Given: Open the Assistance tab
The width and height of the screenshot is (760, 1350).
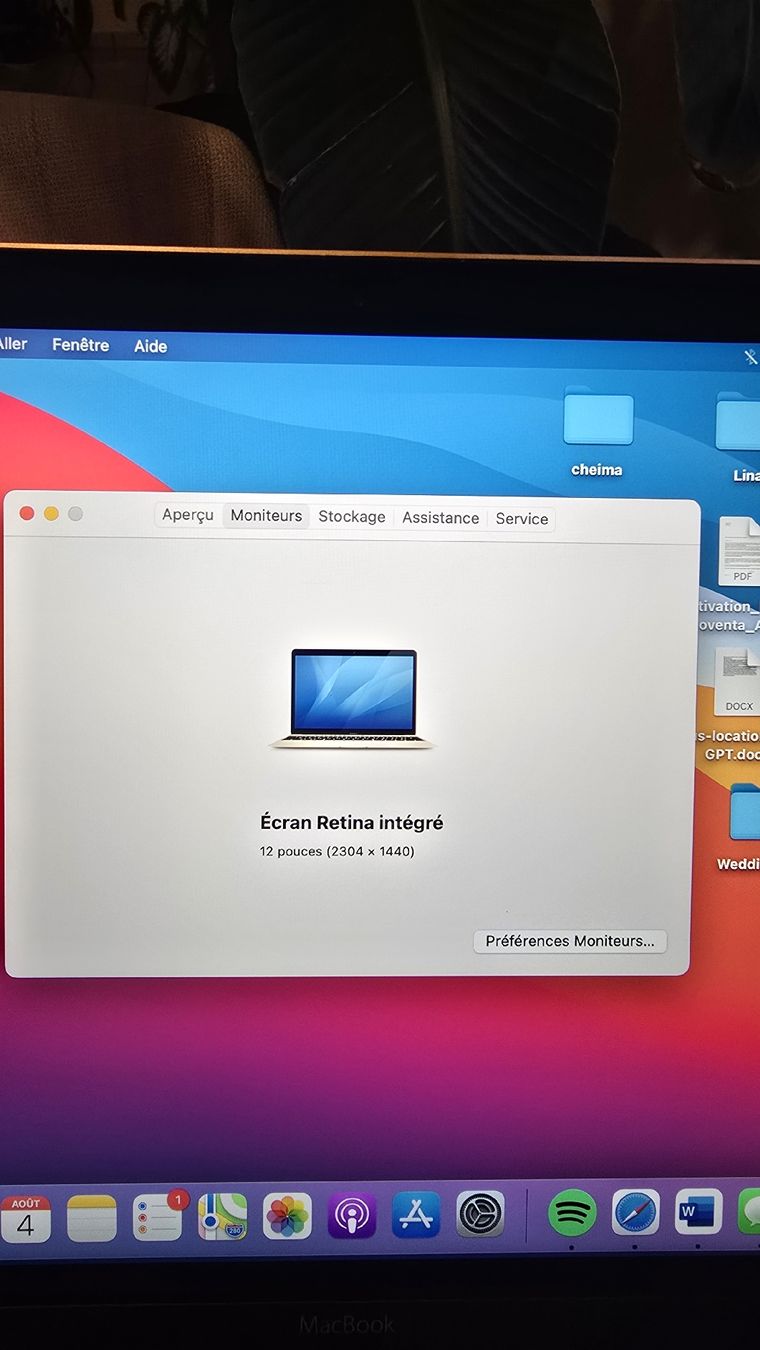Looking at the screenshot, I should click(x=440, y=518).
